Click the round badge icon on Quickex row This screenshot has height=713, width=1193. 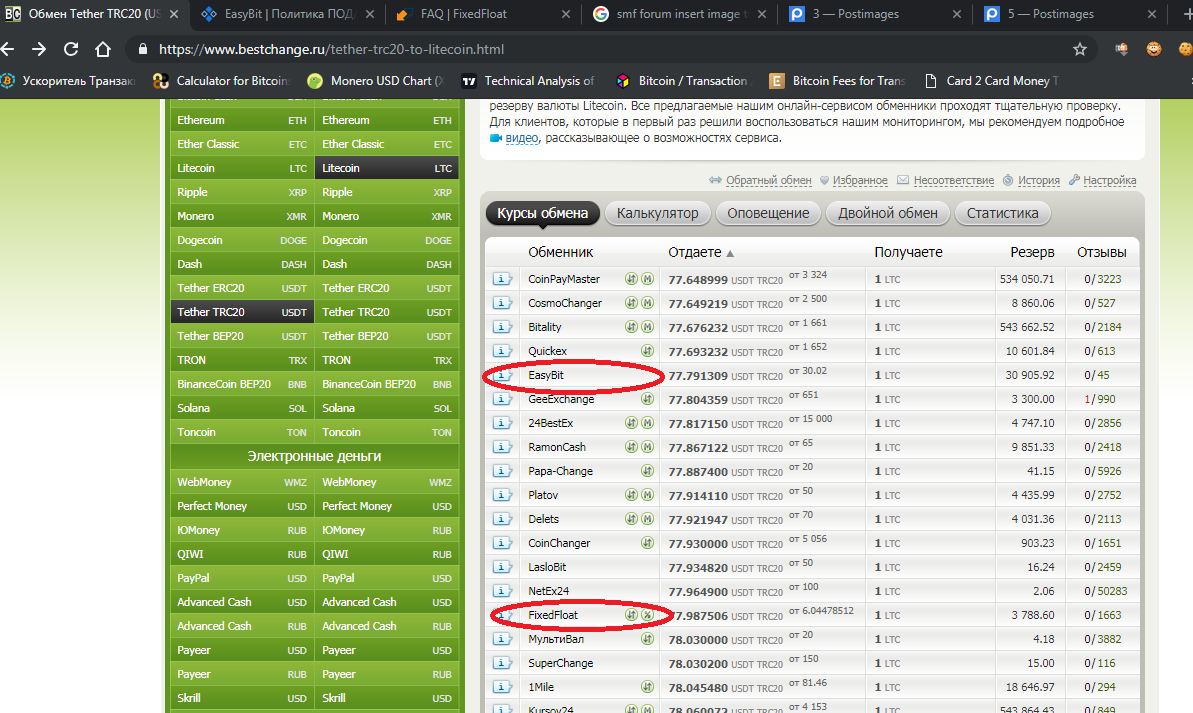point(647,351)
